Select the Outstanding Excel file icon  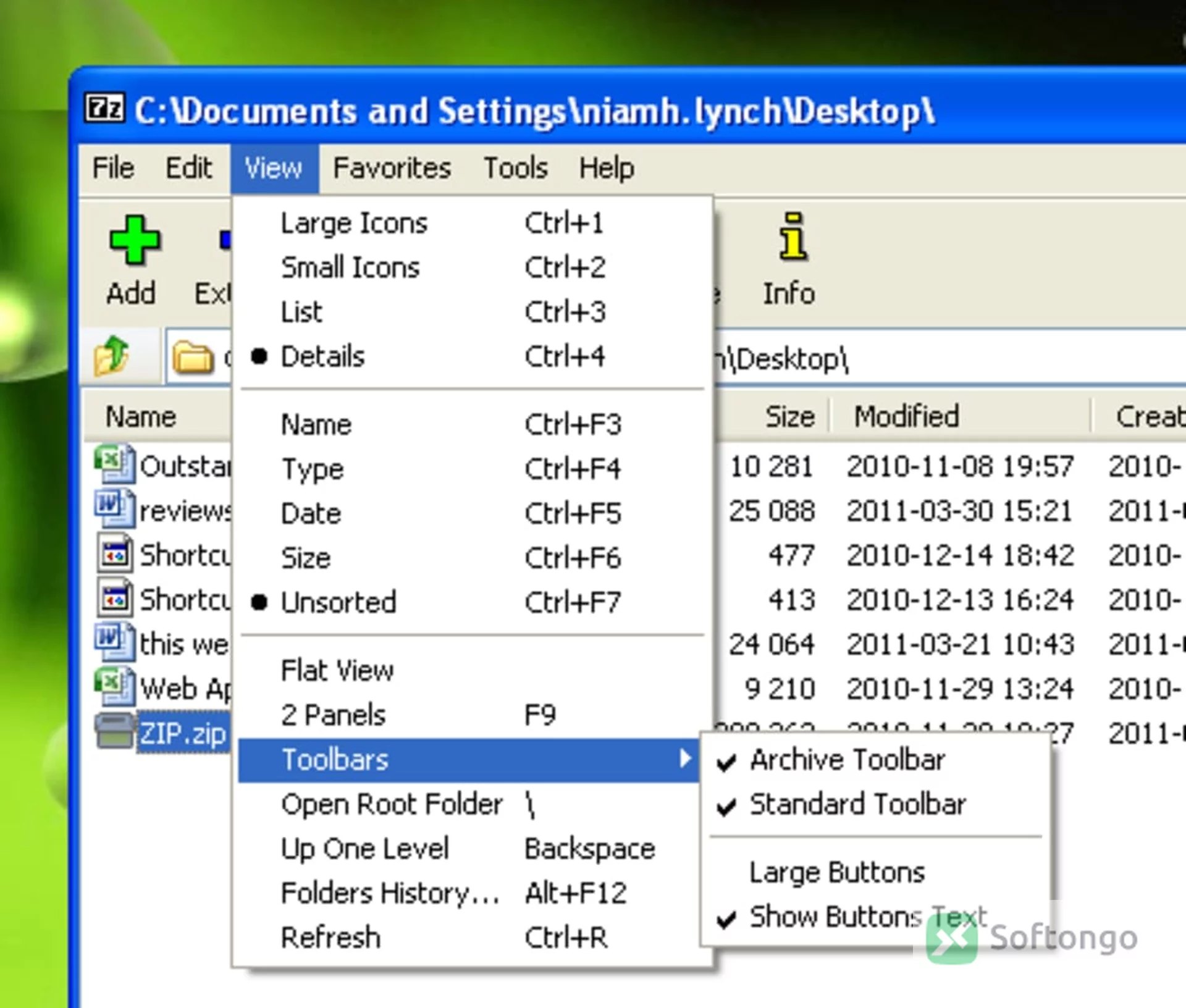tap(115, 463)
